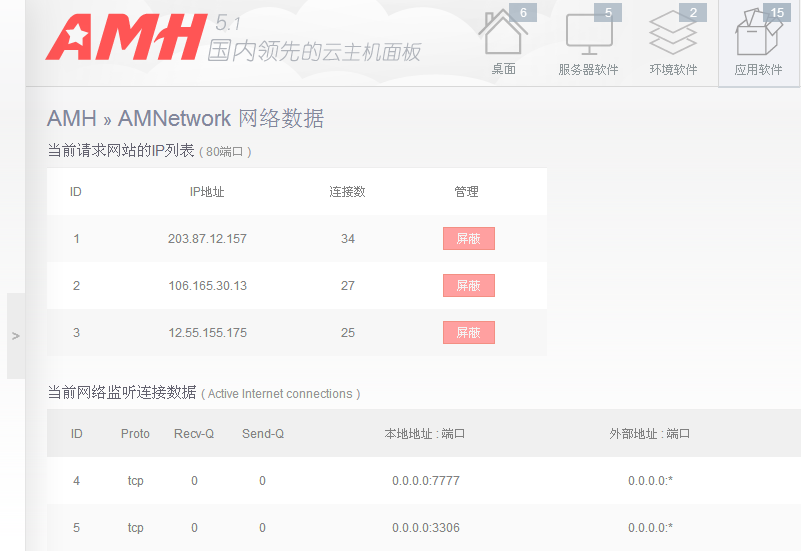The height and width of the screenshot is (551, 801).
Task: Select the 环境软件 tab label
Action: (x=673, y=70)
